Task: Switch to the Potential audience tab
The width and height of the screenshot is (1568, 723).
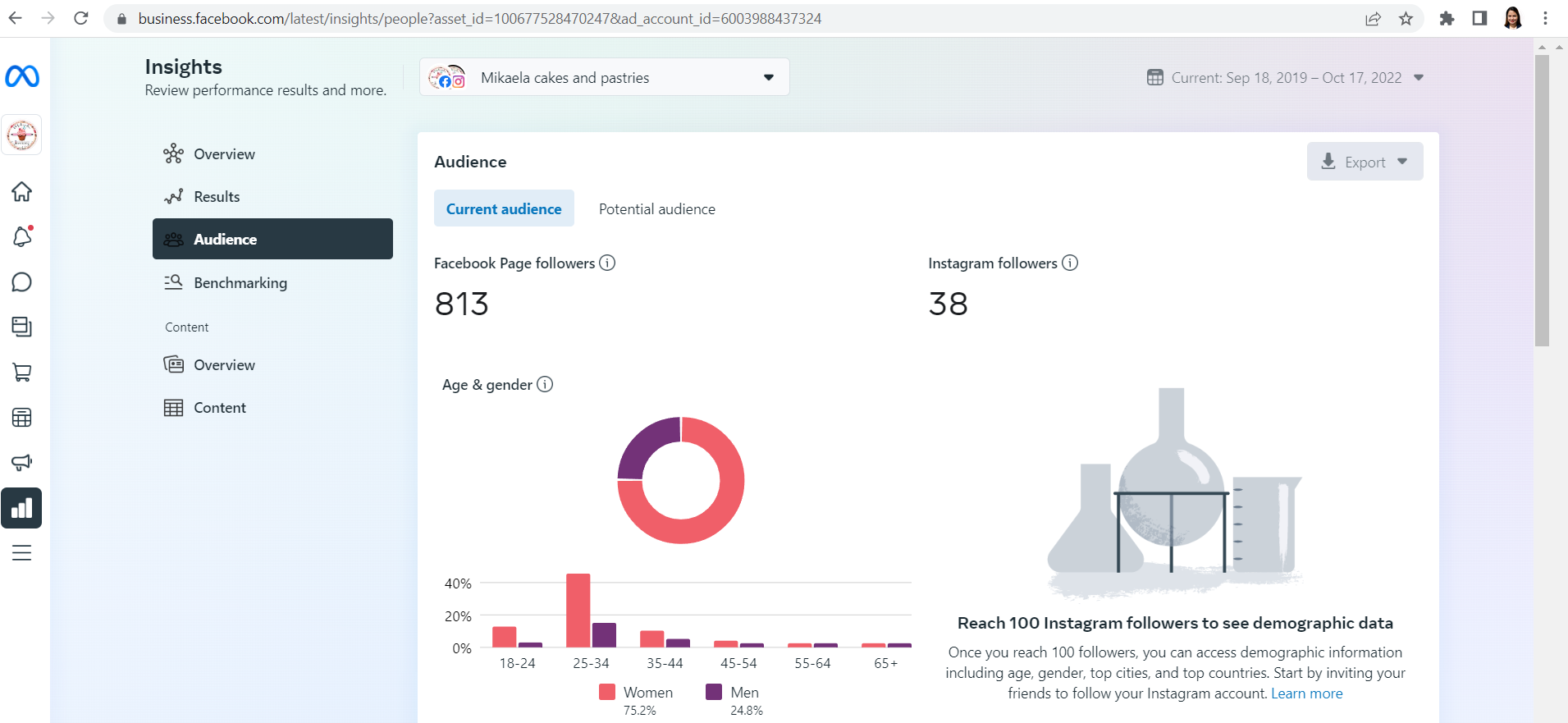Action: [x=656, y=209]
